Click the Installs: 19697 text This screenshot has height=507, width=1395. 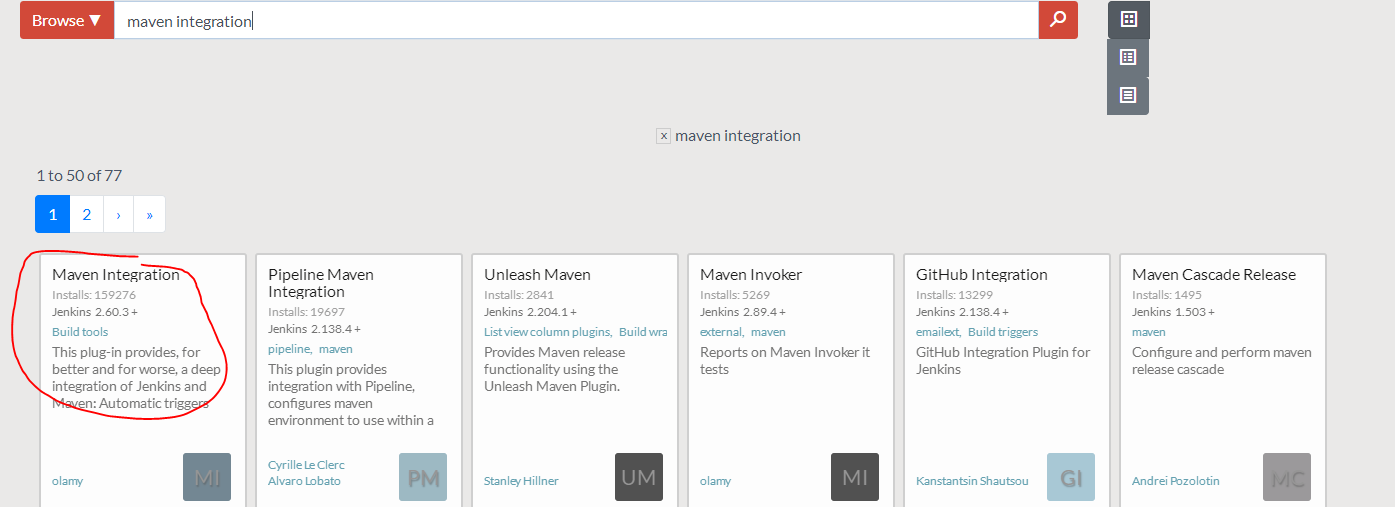[307, 312]
